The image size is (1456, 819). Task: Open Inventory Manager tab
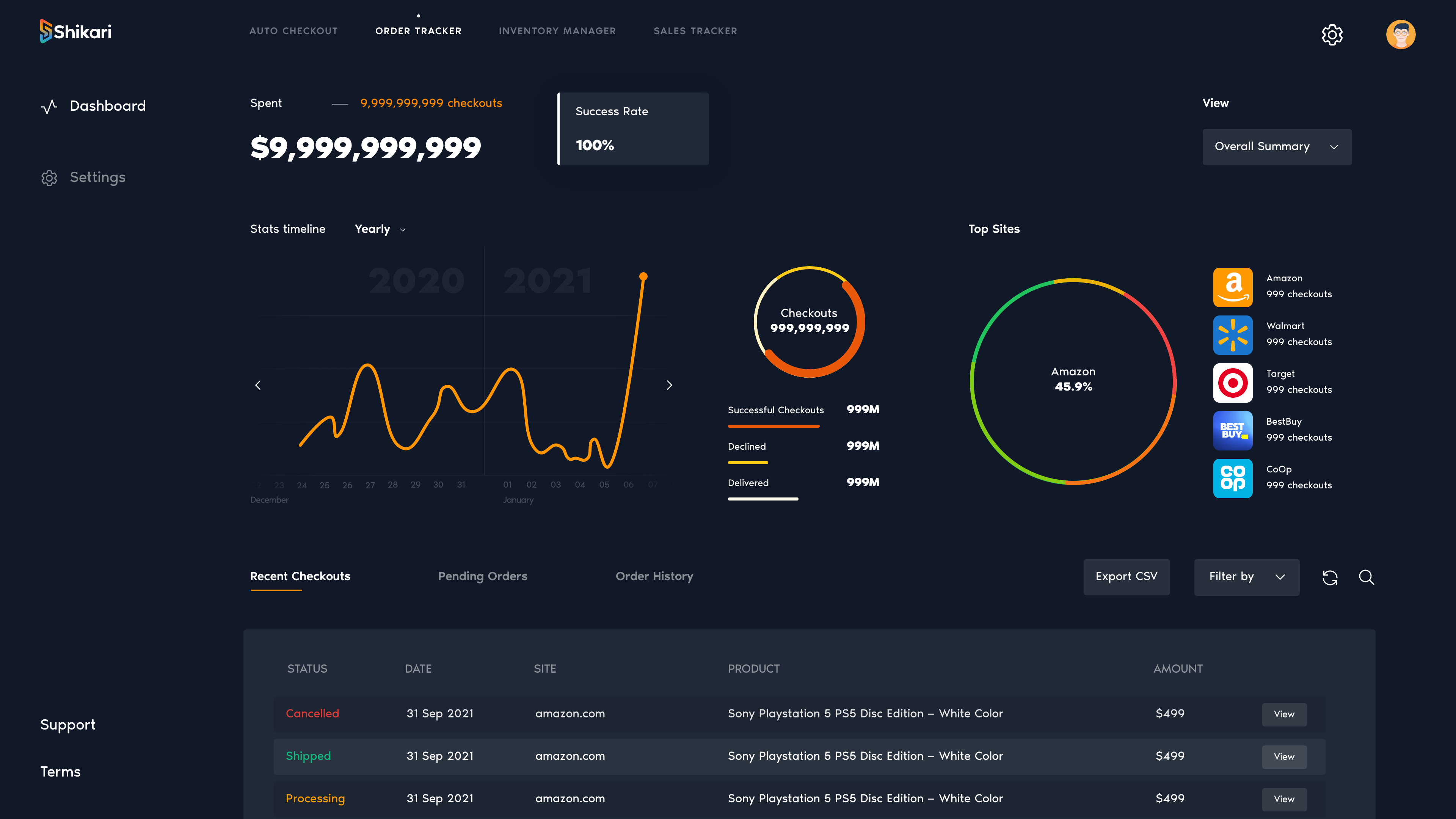point(557,31)
